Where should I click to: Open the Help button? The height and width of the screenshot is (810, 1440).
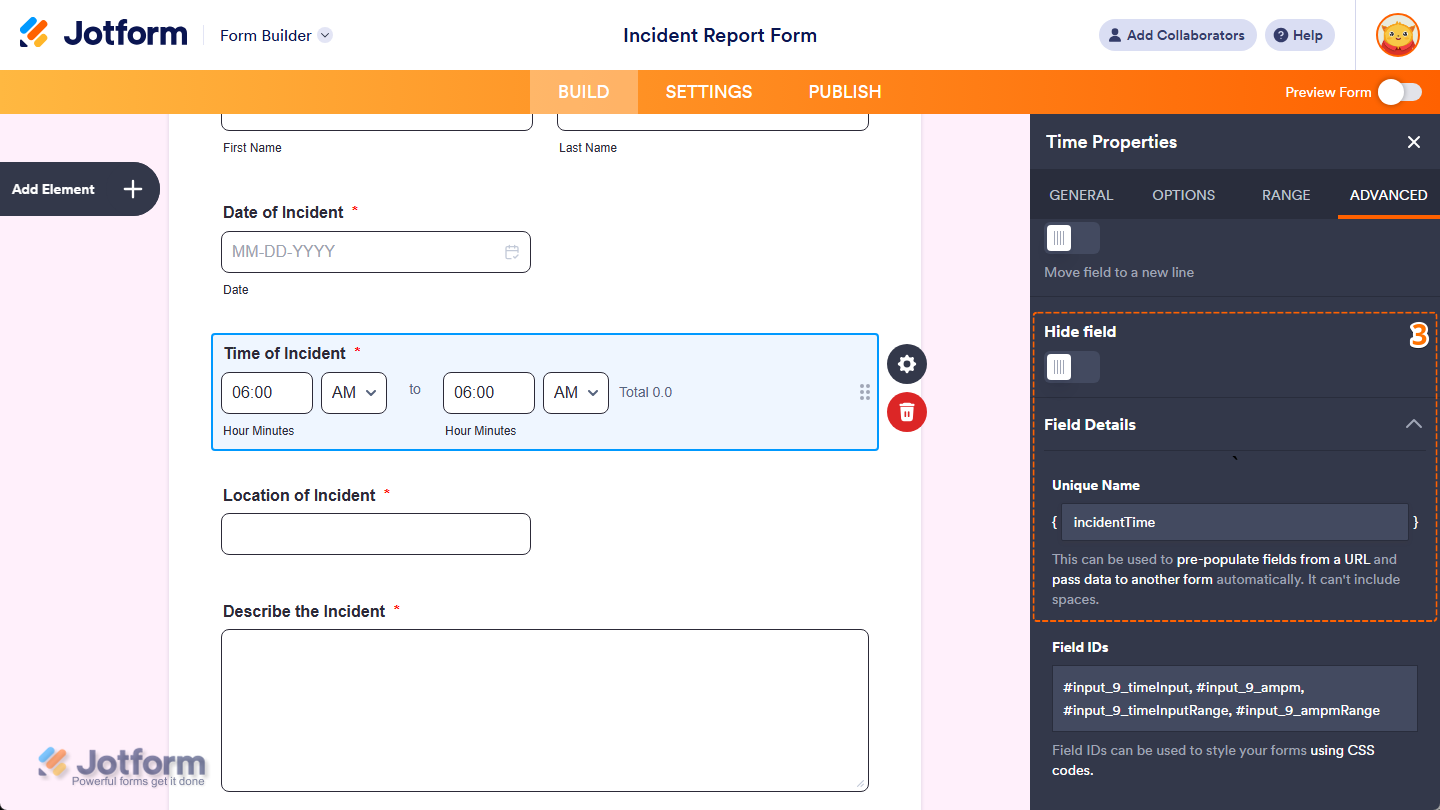[1299, 35]
